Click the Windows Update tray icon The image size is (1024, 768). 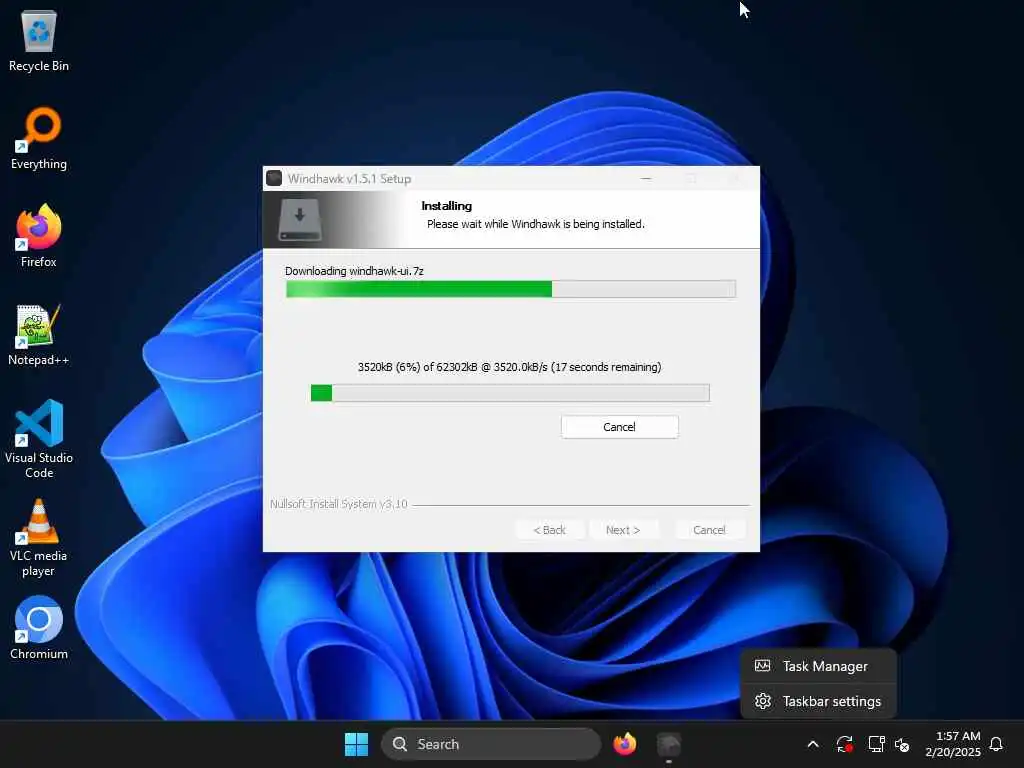click(844, 744)
